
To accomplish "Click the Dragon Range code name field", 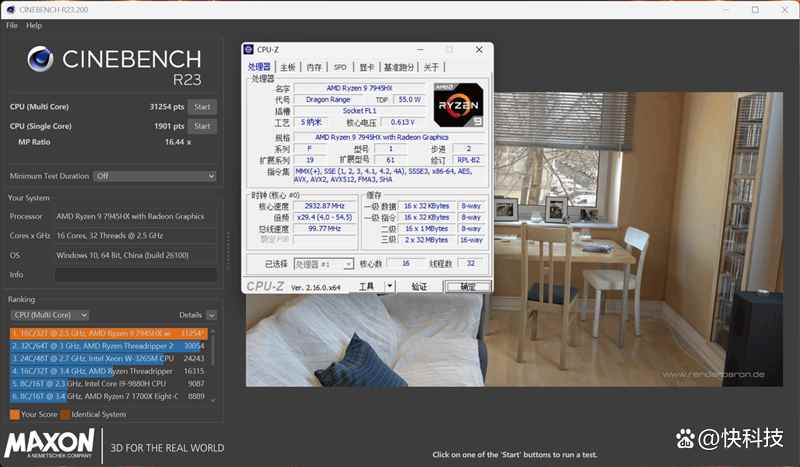I will click(328, 100).
